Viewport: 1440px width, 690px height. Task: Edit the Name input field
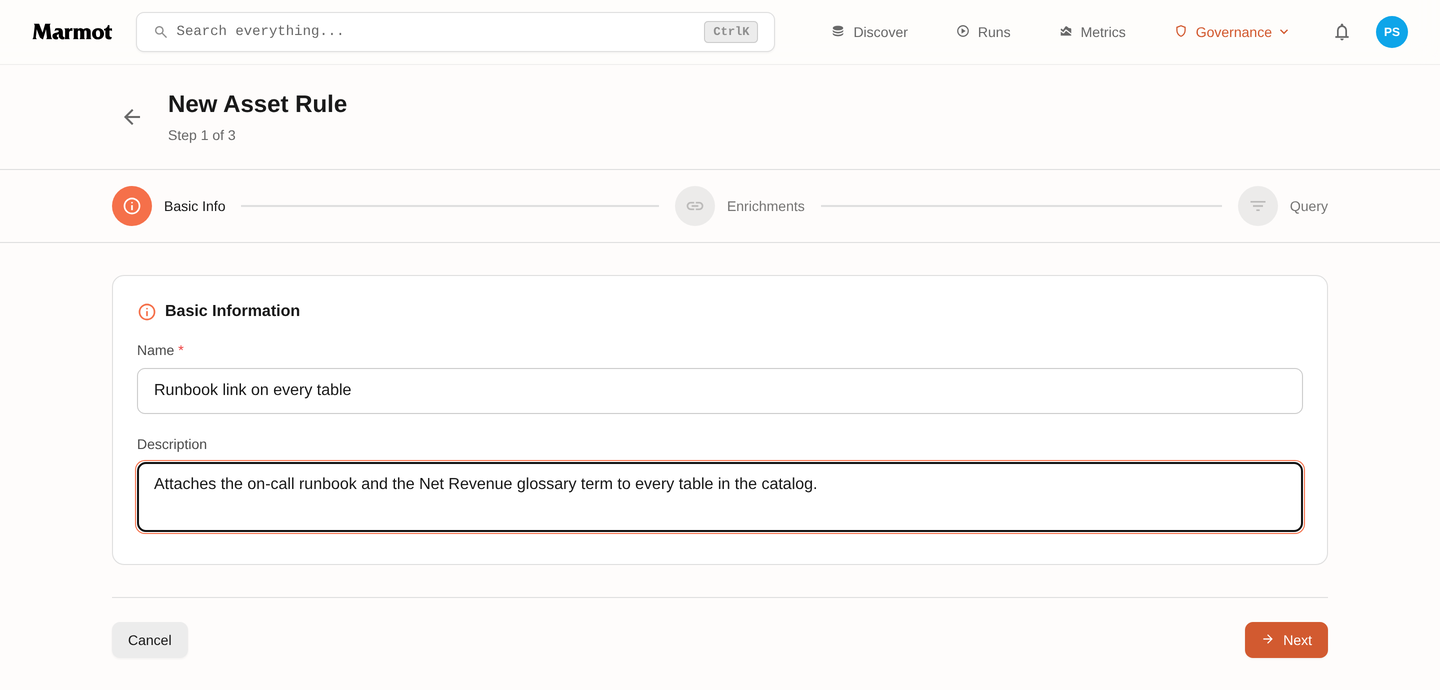click(720, 391)
